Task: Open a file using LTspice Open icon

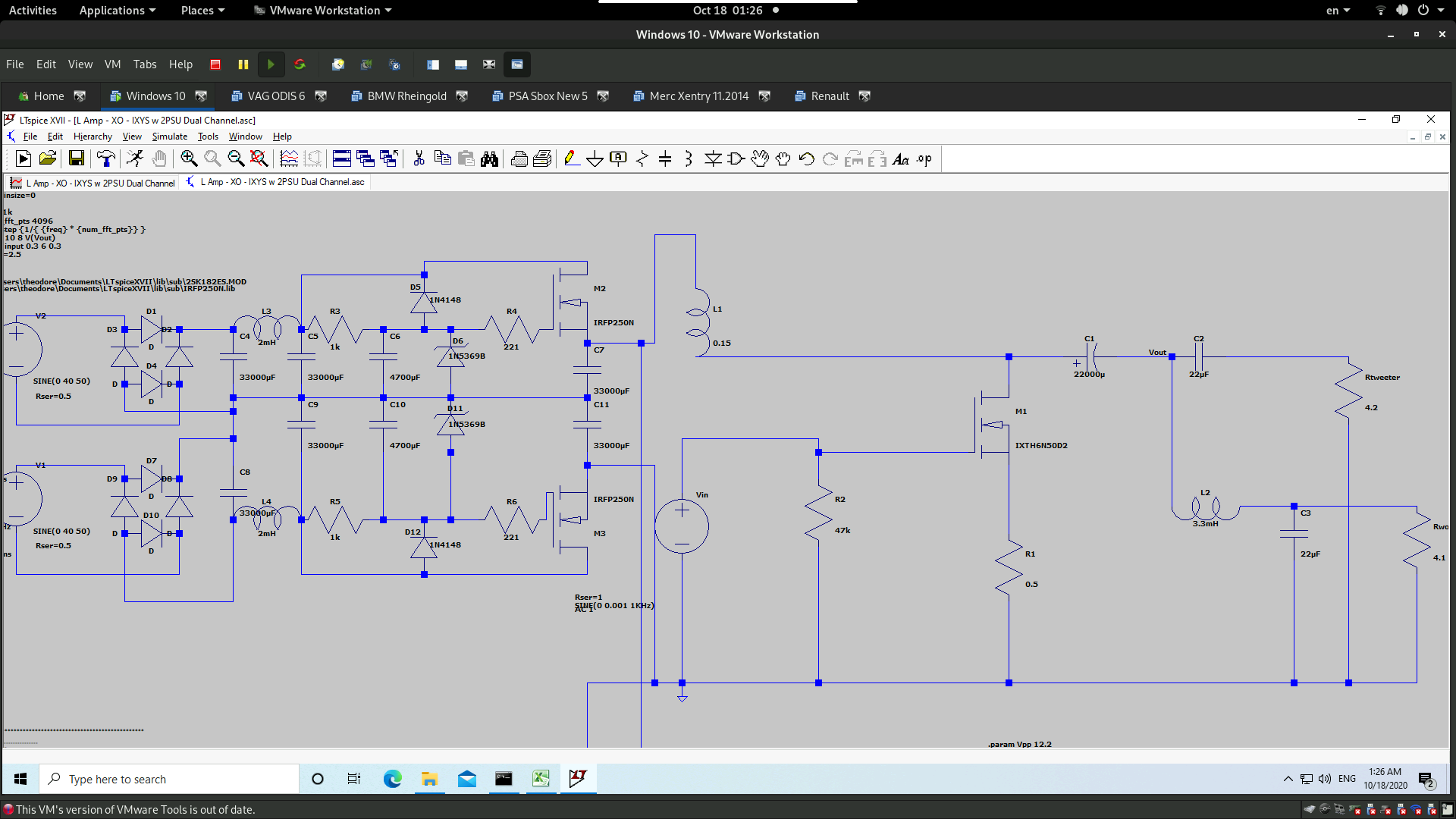Action: (x=48, y=158)
